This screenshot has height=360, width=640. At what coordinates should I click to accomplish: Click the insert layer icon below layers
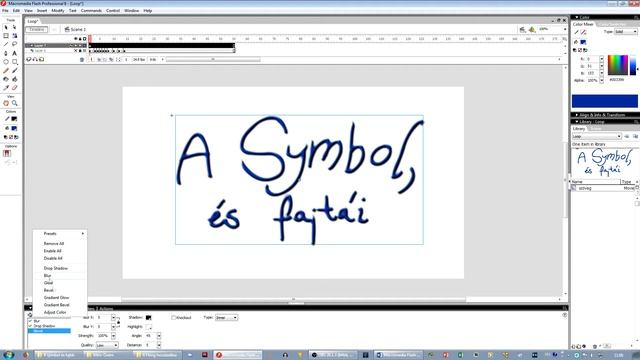click(29, 60)
